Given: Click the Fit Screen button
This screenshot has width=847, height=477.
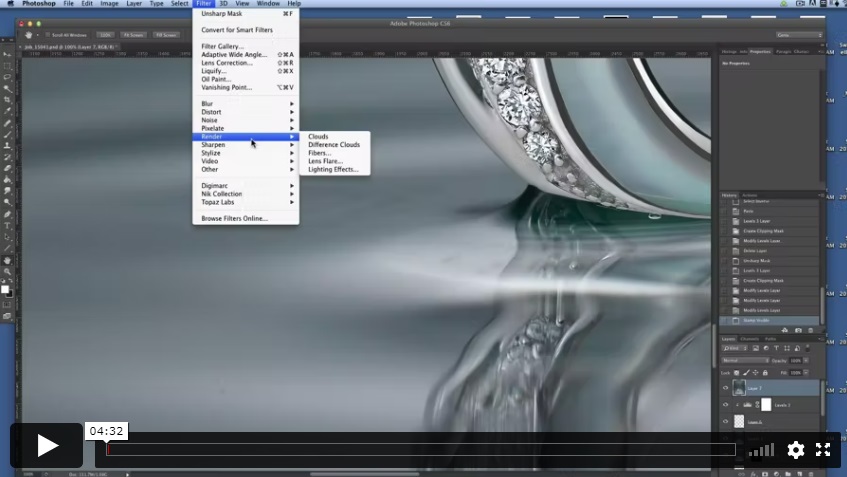Looking at the screenshot, I should (133, 35).
